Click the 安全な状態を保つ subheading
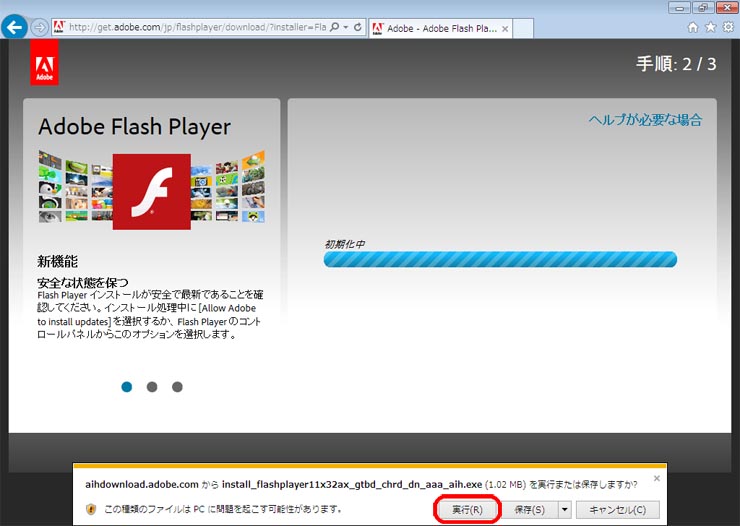Viewport: 740px width, 526px height. [83, 282]
